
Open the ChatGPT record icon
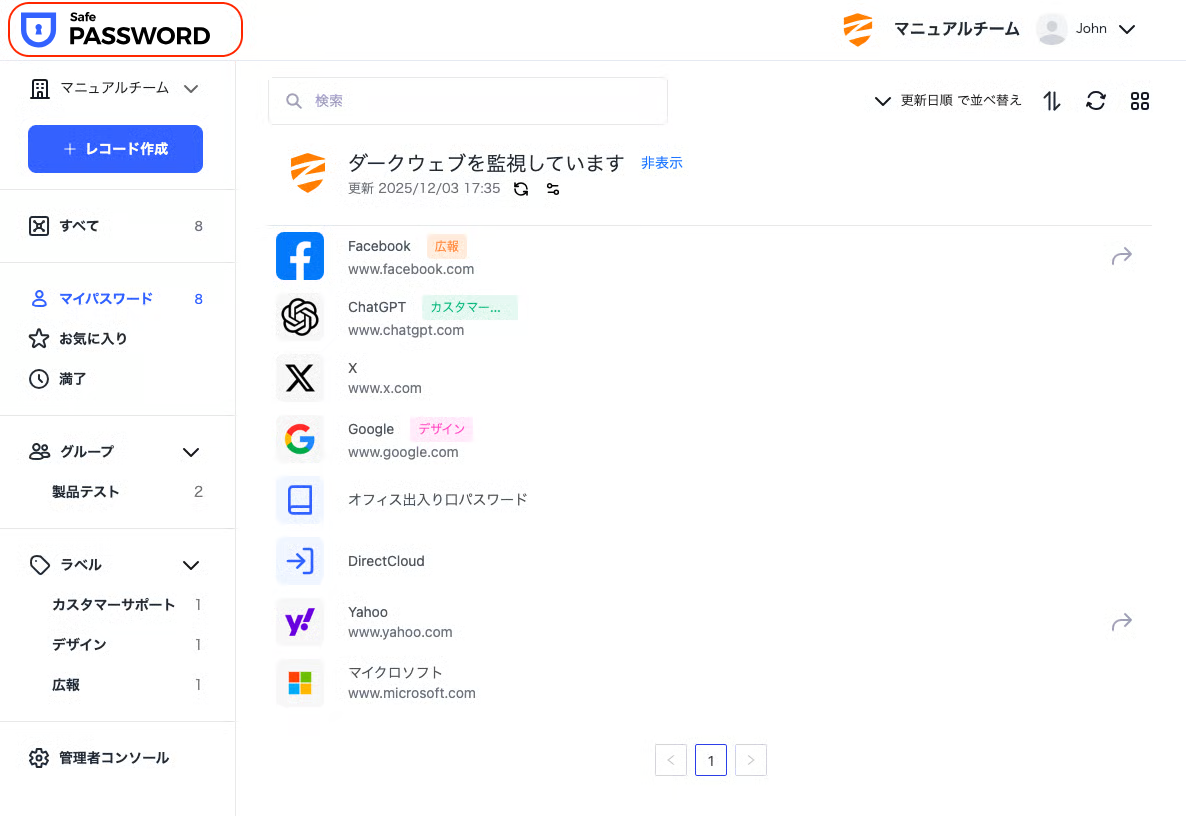pyautogui.click(x=300, y=318)
